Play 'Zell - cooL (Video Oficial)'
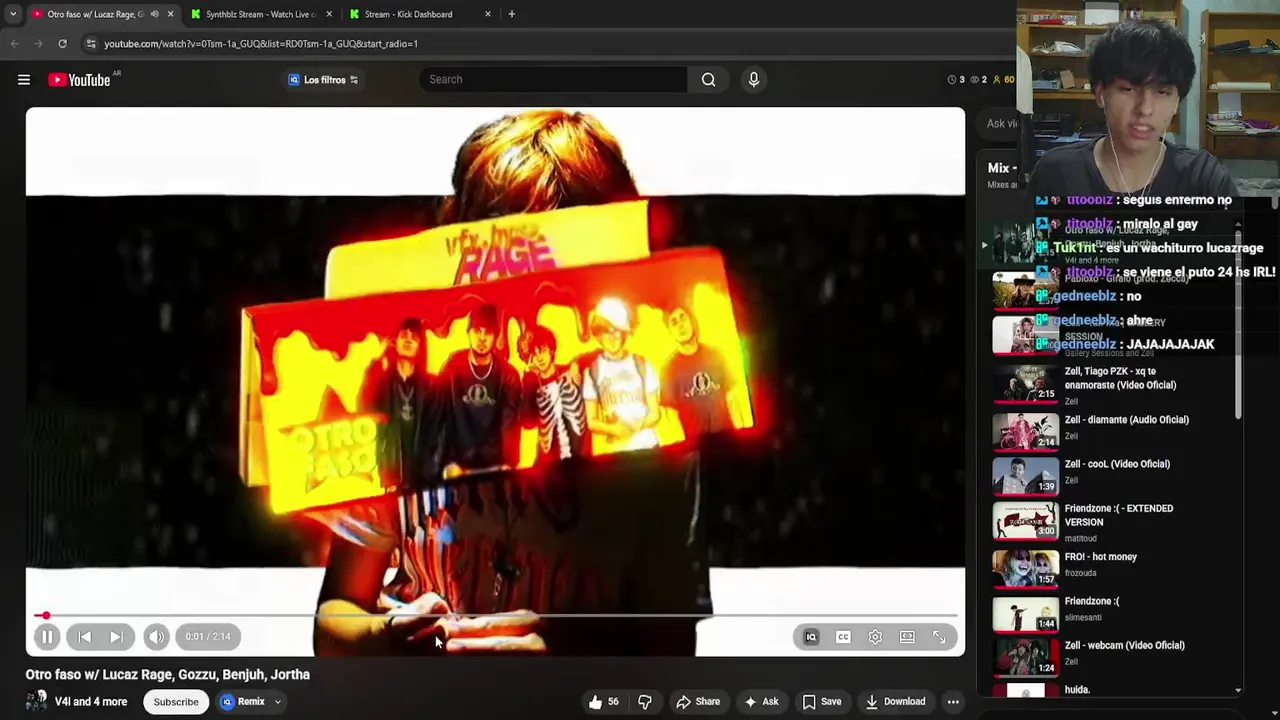Screen dimensions: 1280x720 click(1117, 464)
